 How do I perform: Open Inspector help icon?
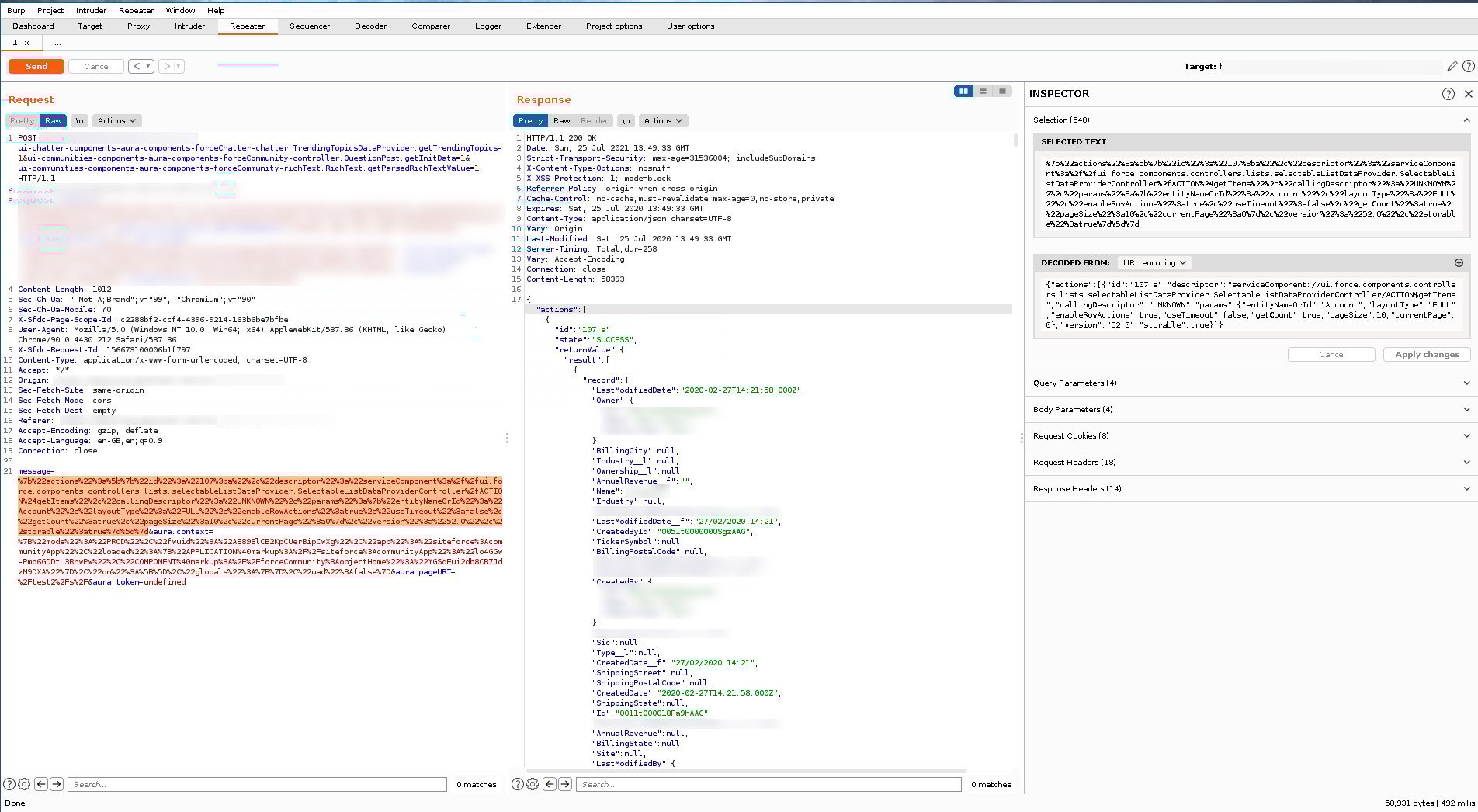tap(1448, 94)
